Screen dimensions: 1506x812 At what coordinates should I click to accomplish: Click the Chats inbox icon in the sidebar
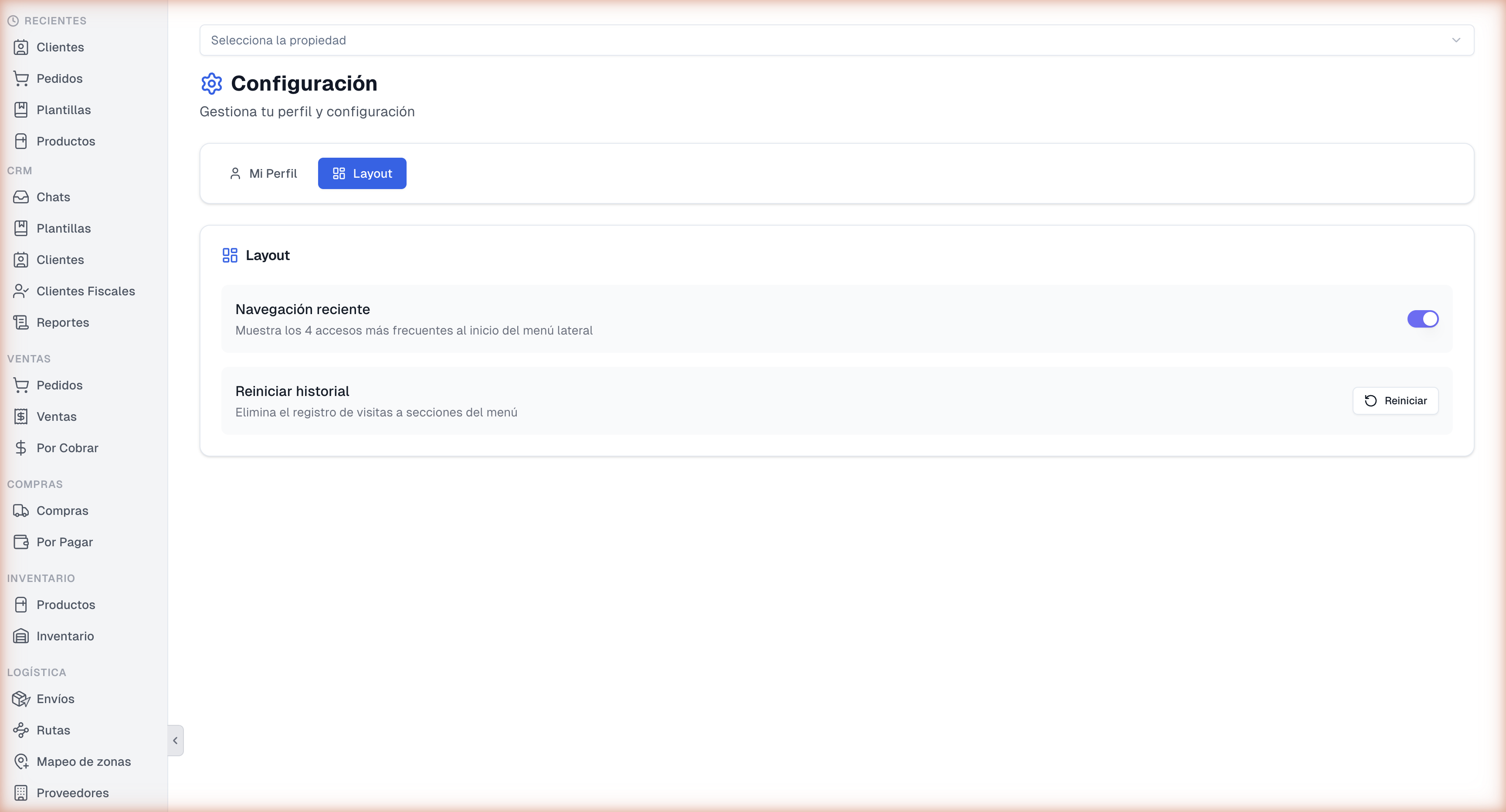(21, 197)
